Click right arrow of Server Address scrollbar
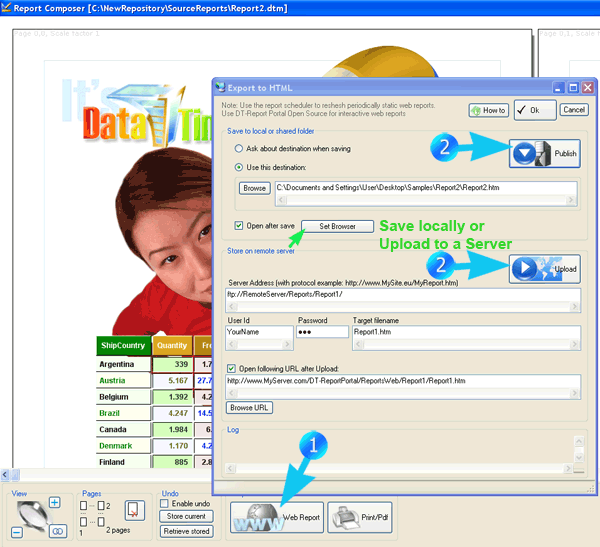The image size is (600, 547). (574, 306)
